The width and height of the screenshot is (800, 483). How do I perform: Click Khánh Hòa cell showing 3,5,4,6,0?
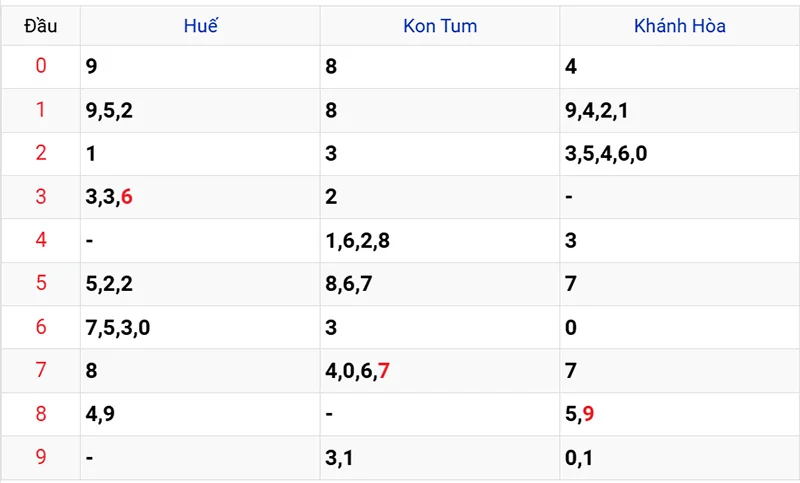pyautogui.click(x=611, y=154)
